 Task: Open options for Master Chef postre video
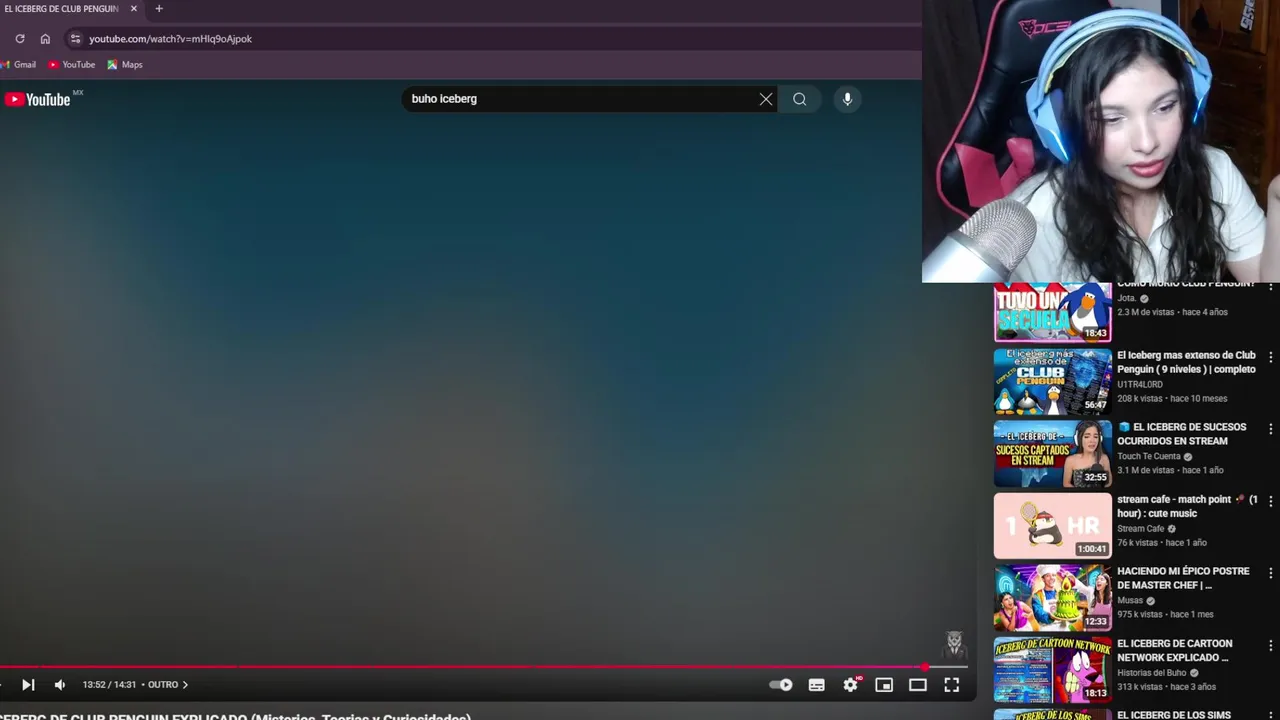1271,573
